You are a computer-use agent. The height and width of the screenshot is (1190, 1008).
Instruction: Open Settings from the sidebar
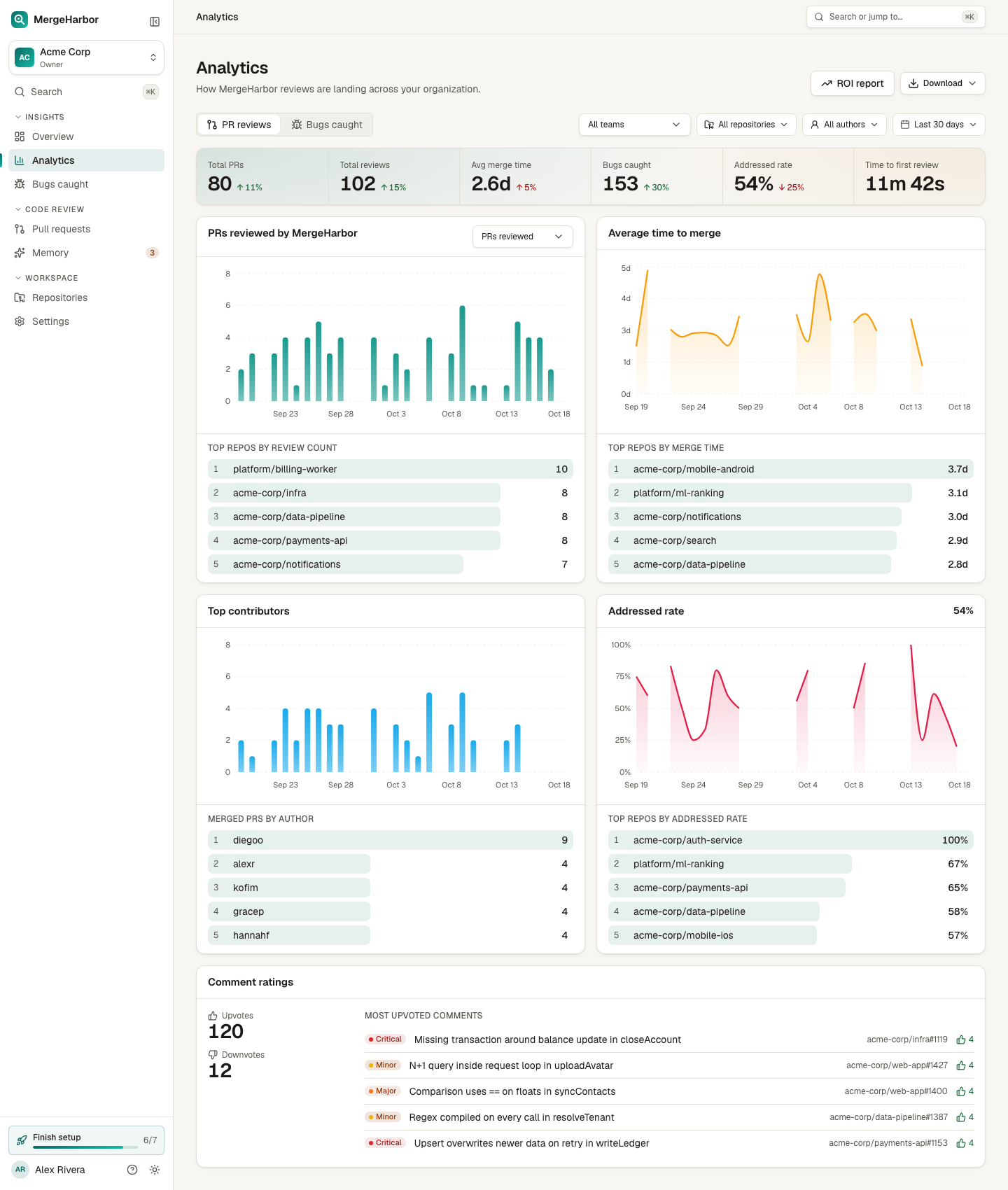click(x=86, y=321)
